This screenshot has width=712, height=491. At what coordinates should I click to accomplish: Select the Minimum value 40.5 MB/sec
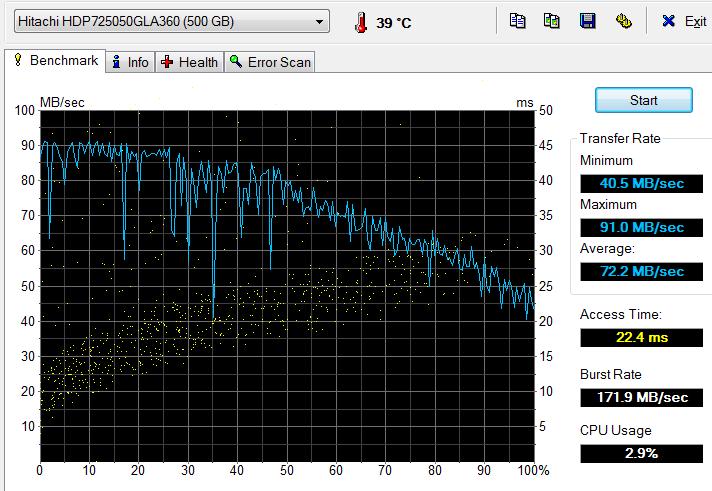[641, 184]
